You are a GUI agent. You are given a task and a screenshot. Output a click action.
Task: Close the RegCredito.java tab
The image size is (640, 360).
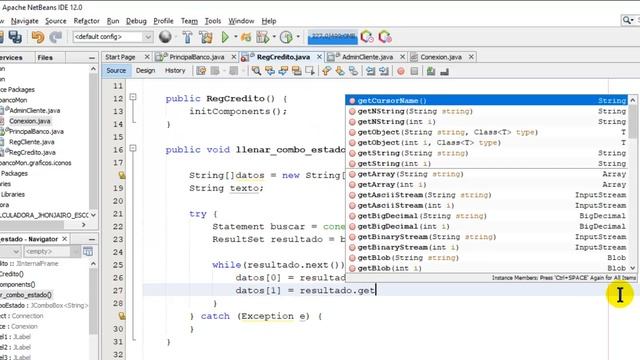coord(319,57)
